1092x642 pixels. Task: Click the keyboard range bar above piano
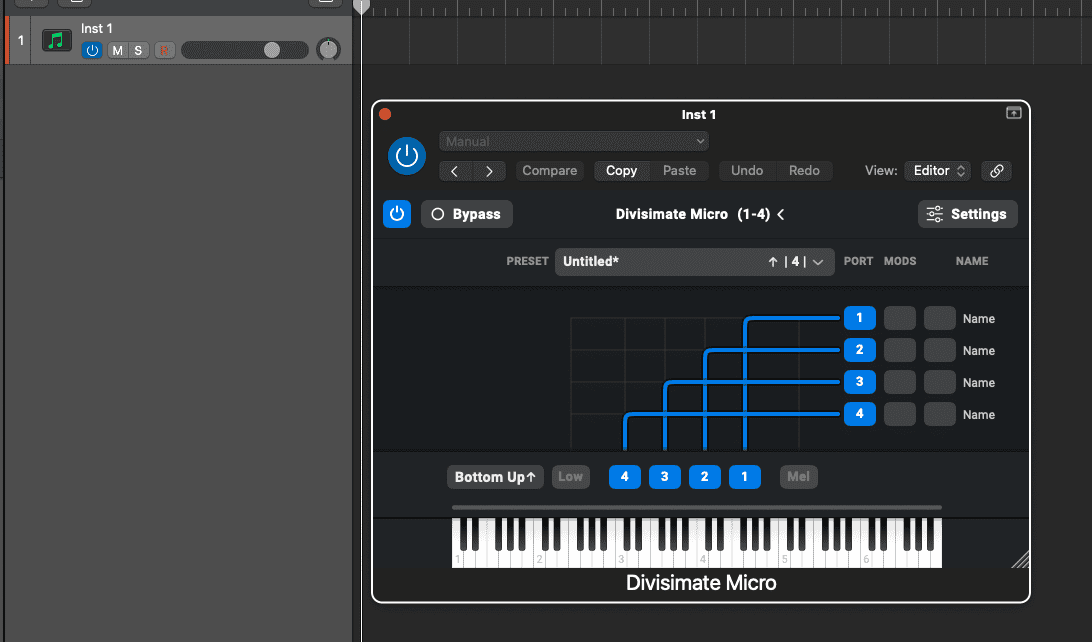696,508
